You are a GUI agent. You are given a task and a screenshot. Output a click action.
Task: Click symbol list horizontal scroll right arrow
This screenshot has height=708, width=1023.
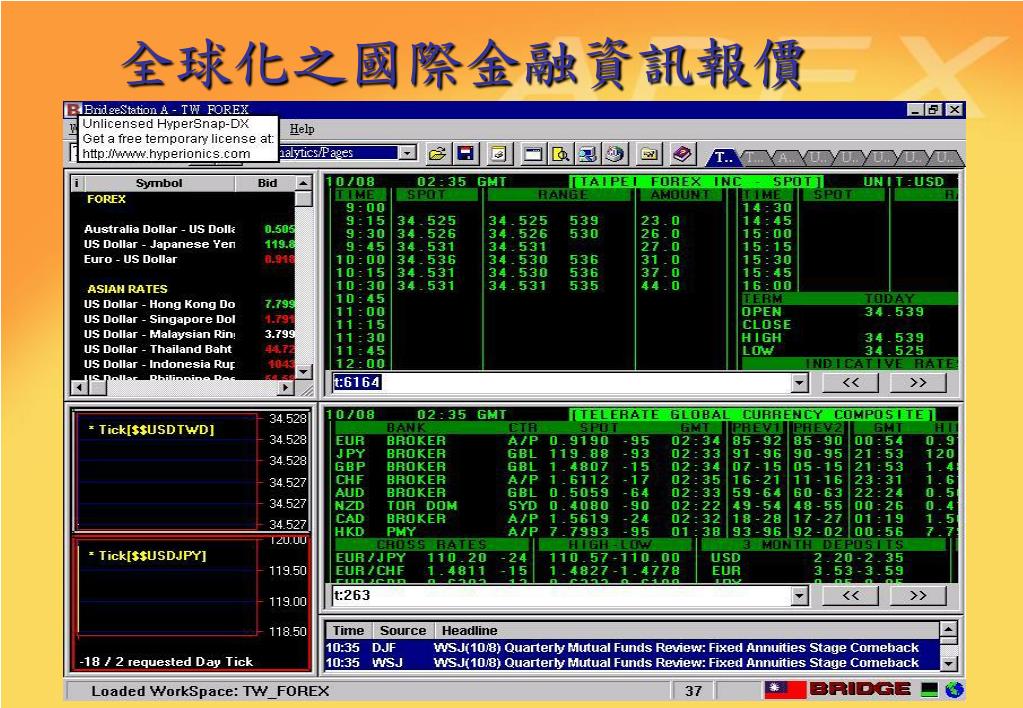[x=286, y=388]
